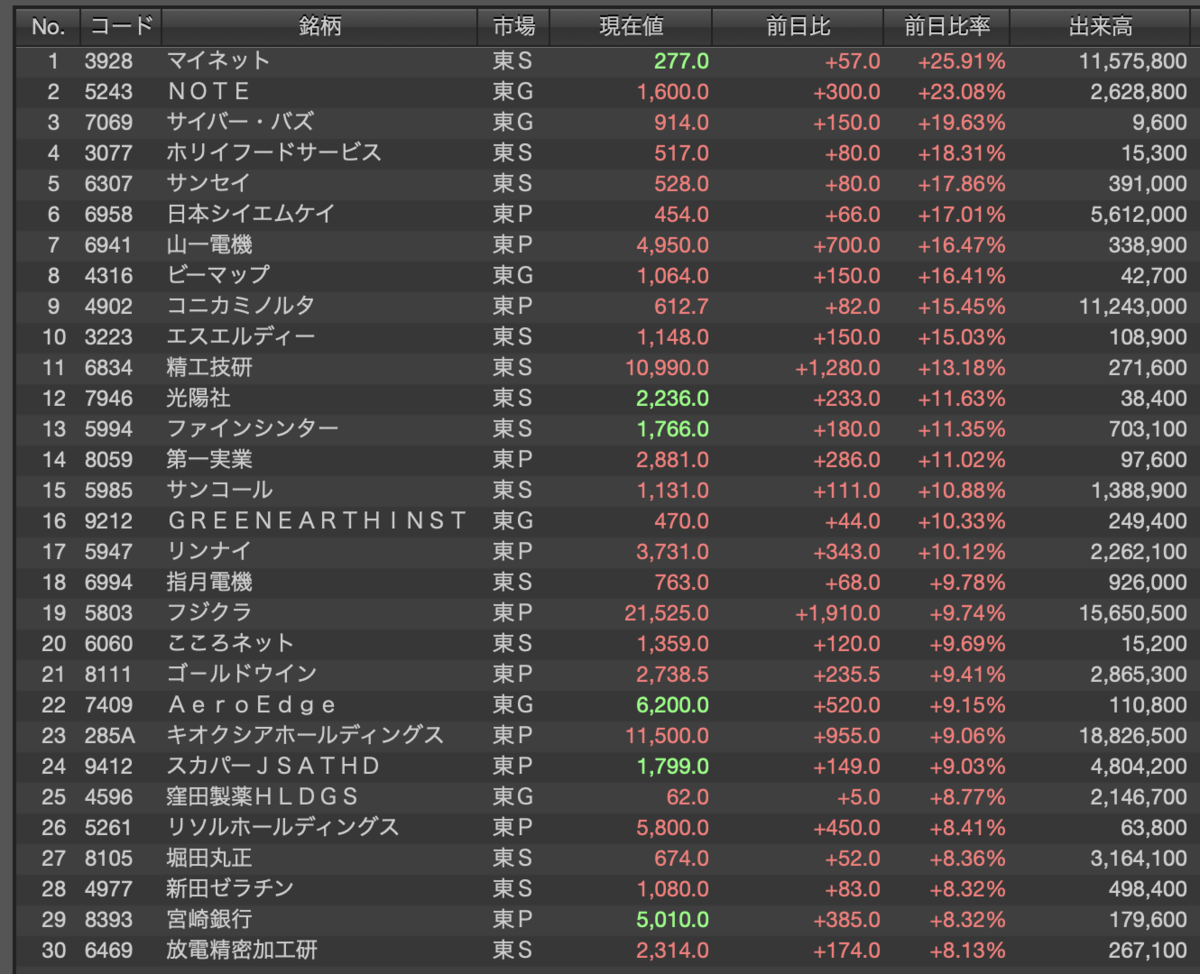1200x974 pixels.
Task: Sort by the 前日比 column header
Action: (x=798, y=27)
